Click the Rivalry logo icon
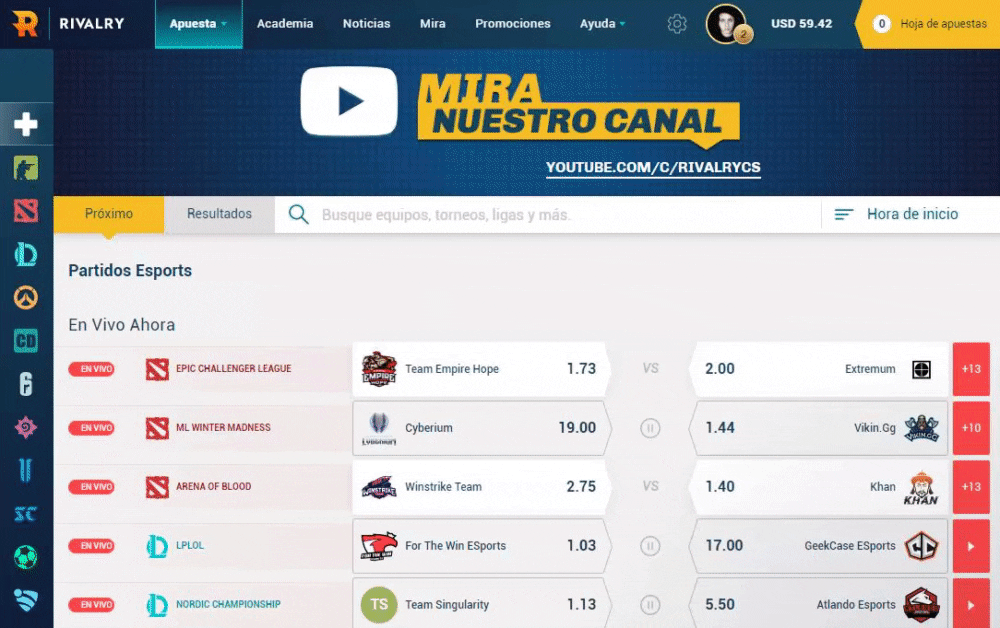 tap(25, 24)
